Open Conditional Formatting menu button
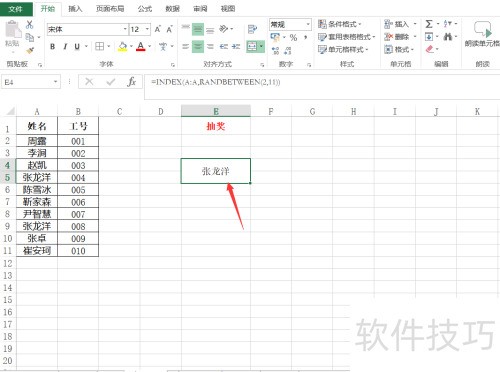 point(340,24)
